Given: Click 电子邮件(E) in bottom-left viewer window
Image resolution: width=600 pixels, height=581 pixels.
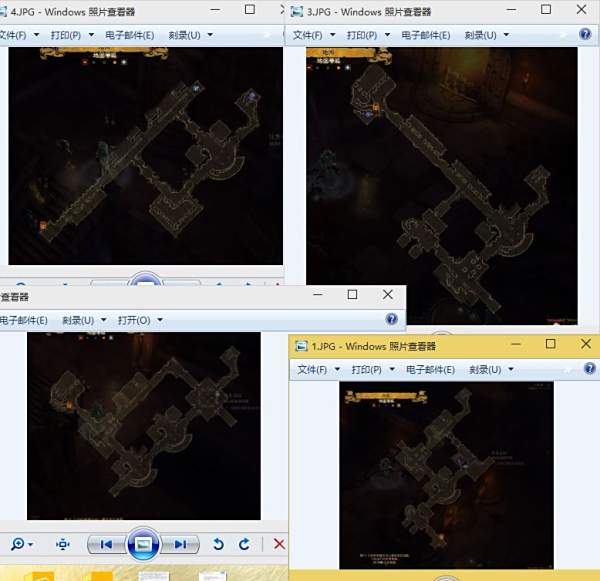Looking at the screenshot, I should tap(24, 320).
